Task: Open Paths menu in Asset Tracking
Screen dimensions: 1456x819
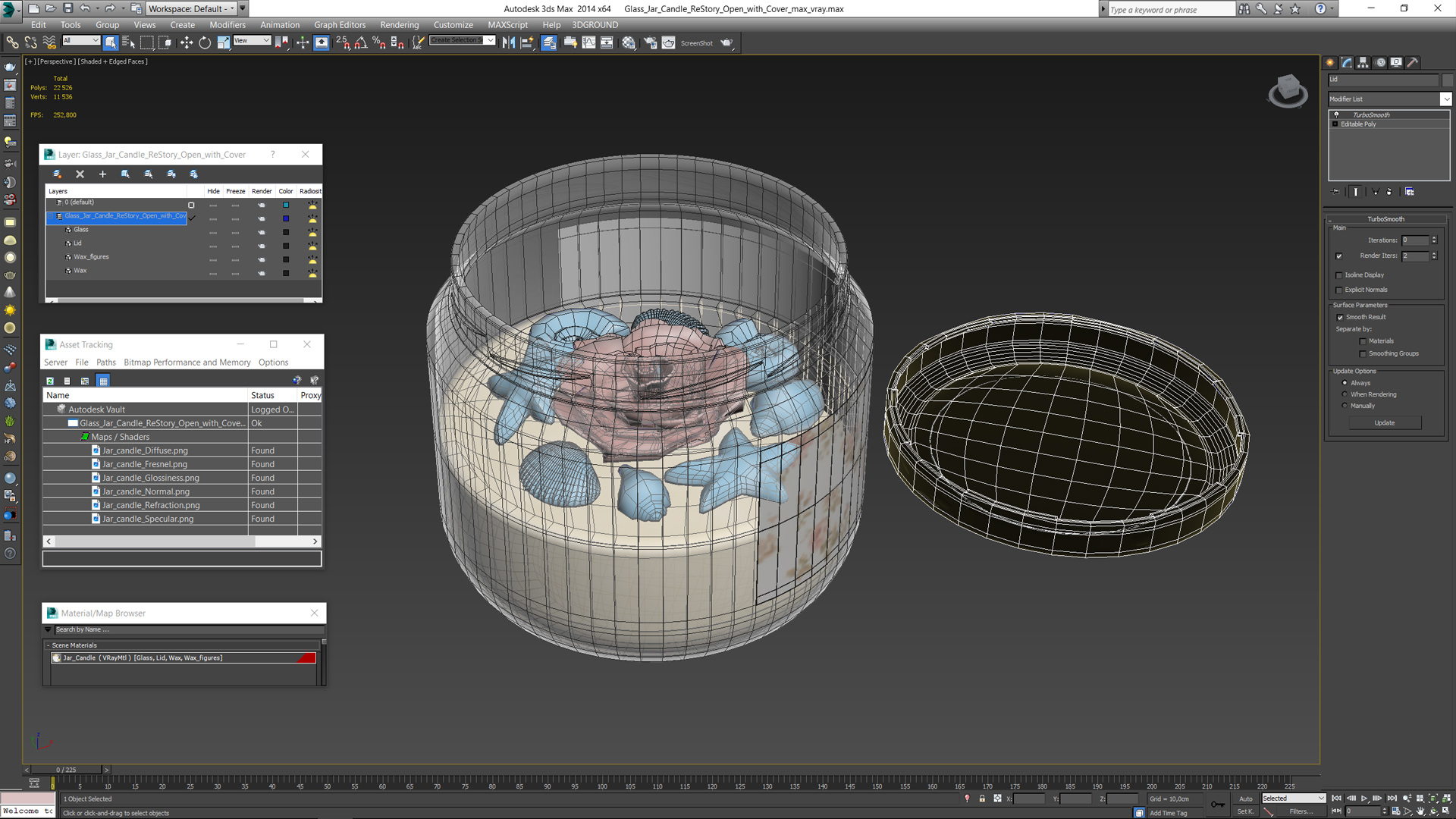Action: (106, 362)
